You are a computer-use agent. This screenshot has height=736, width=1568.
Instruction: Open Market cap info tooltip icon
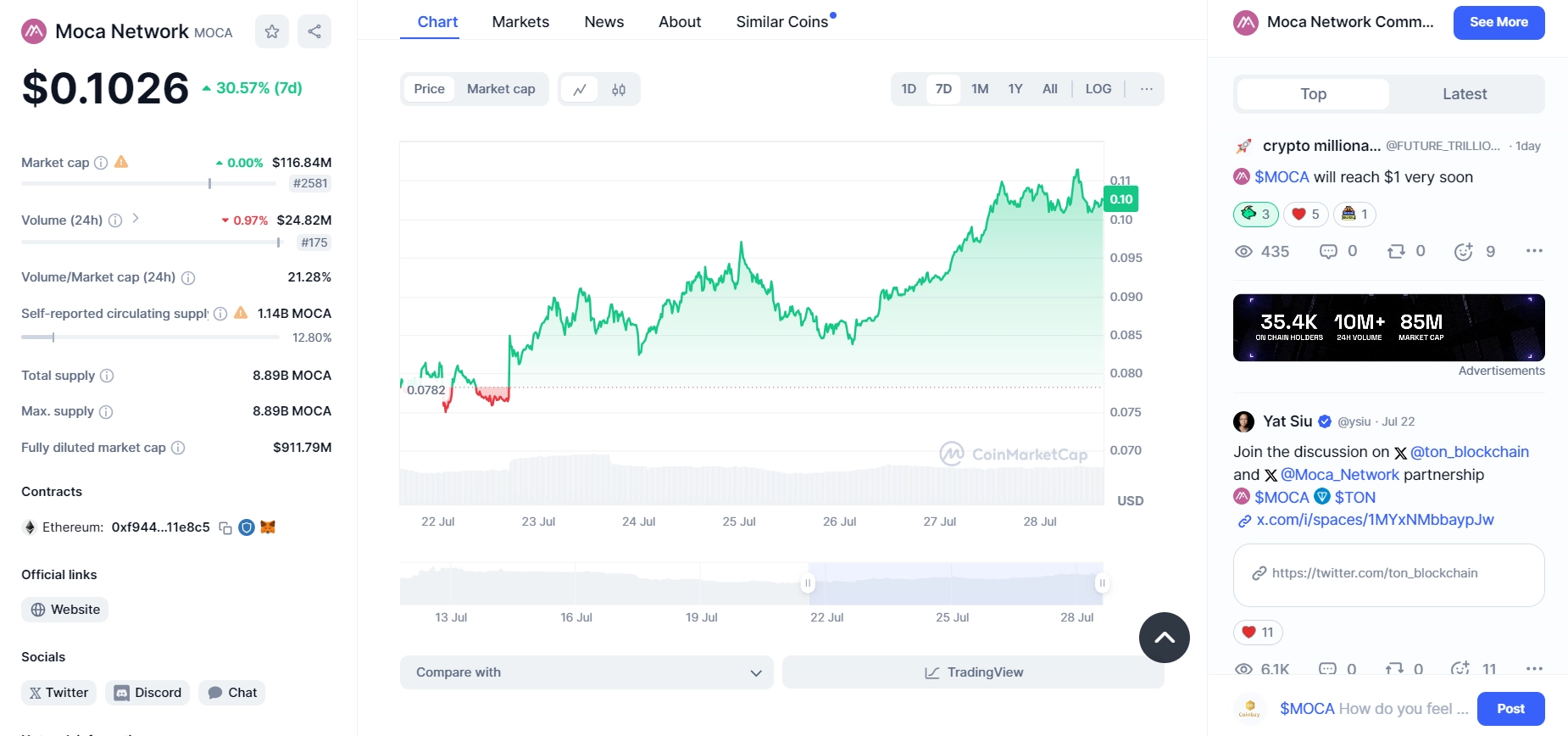click(101, 163)
